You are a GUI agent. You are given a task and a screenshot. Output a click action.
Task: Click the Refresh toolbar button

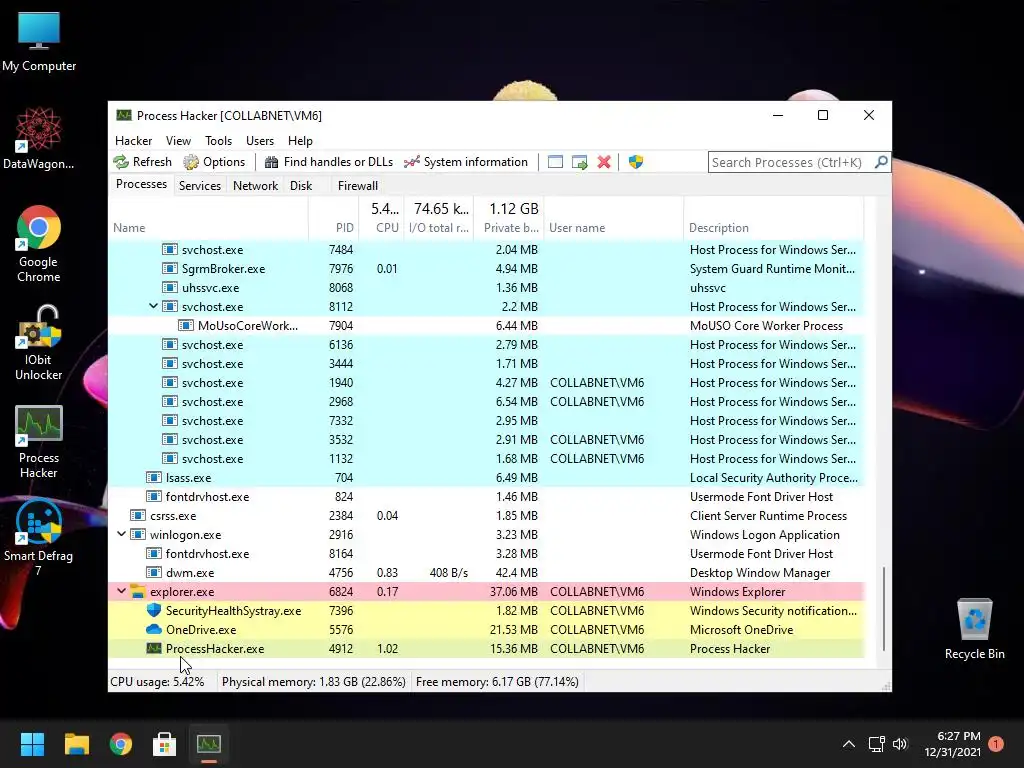click(x=142, y=162)
